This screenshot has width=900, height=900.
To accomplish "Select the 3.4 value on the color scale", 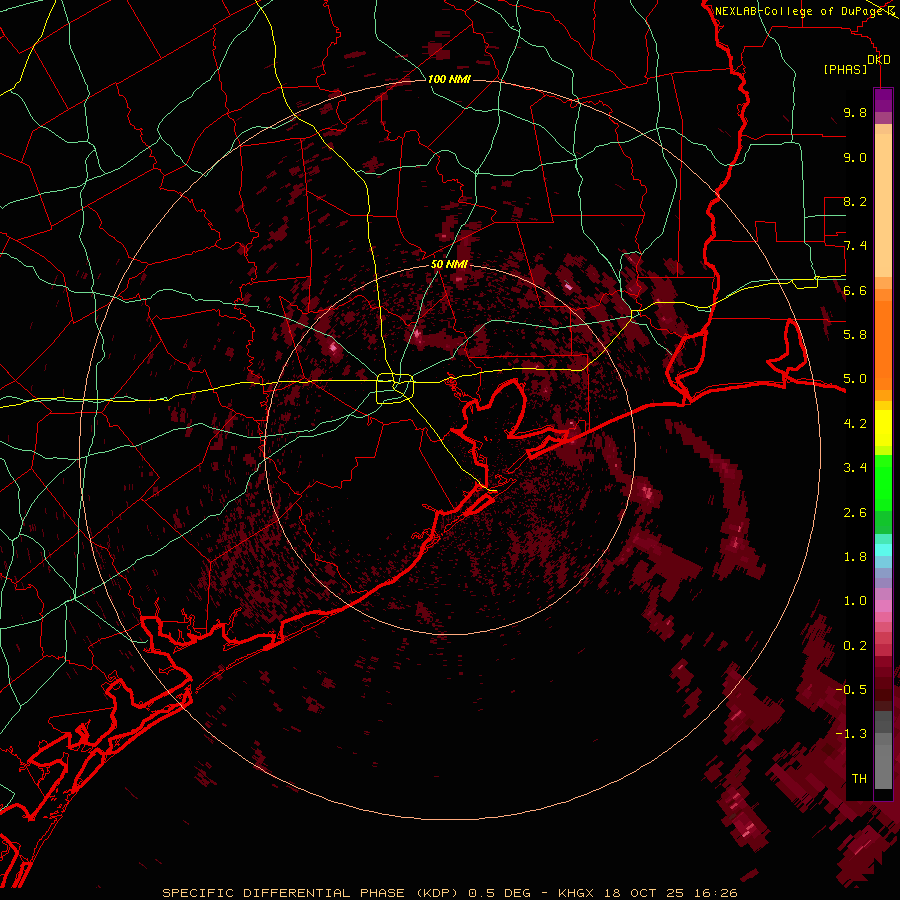I will pyautogui.click(x=855, y=468).
